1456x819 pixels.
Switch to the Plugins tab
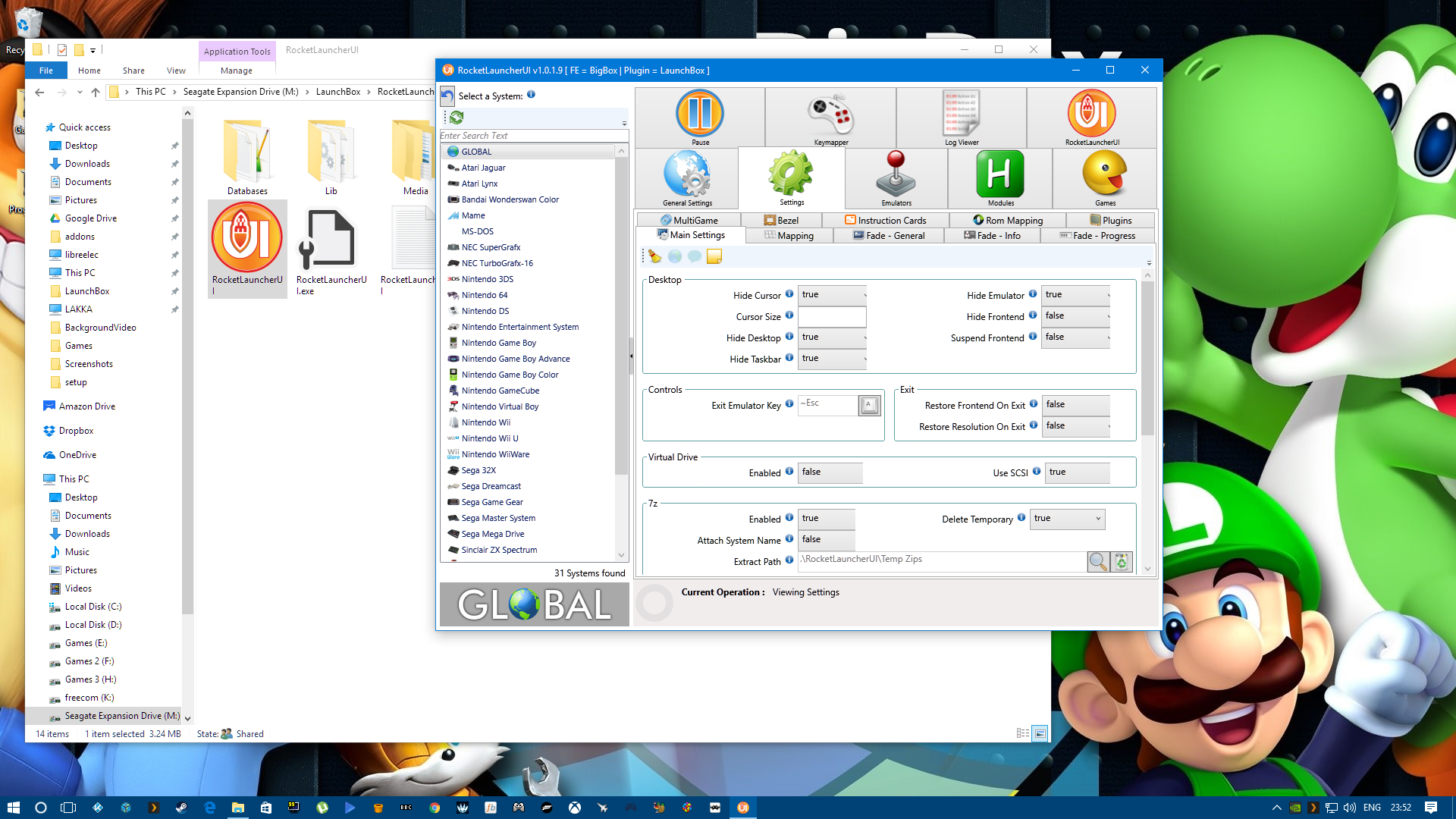click(1111, 220)
